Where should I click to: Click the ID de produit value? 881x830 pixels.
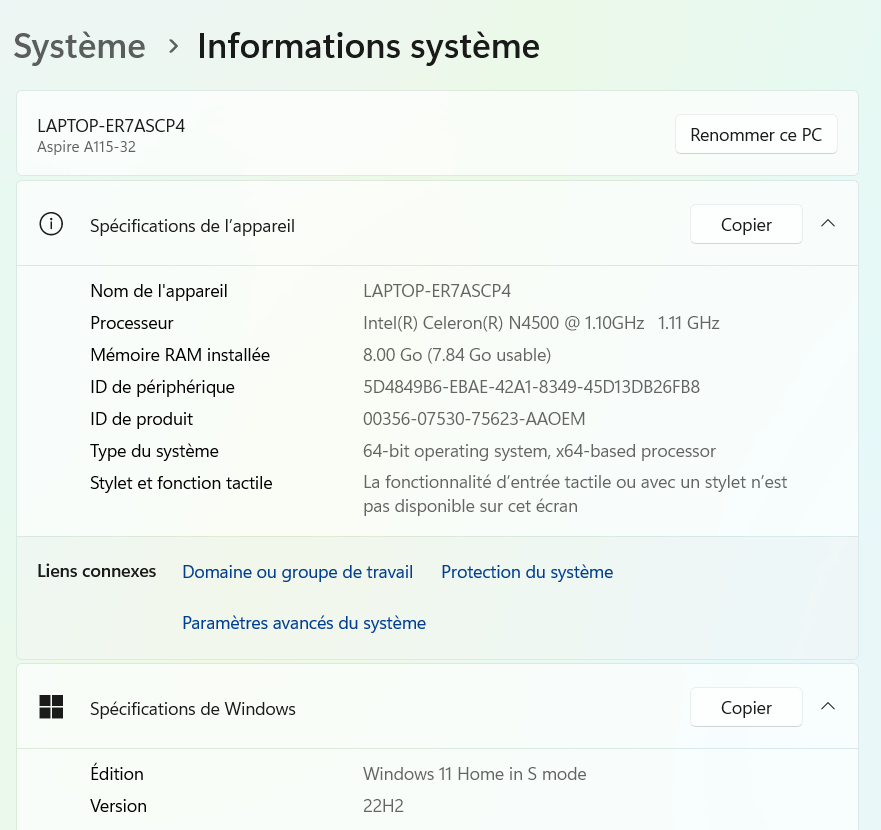474,419
